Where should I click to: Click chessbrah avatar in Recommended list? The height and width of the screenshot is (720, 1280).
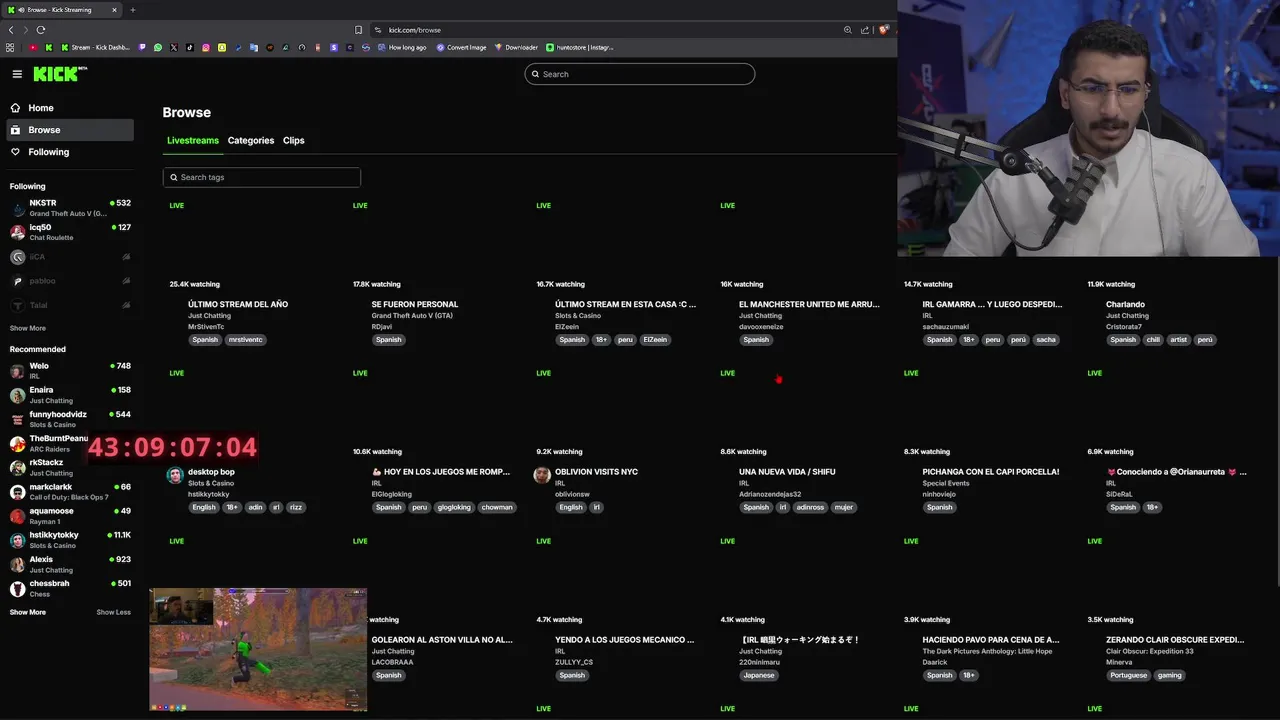(x=17, y=589)
